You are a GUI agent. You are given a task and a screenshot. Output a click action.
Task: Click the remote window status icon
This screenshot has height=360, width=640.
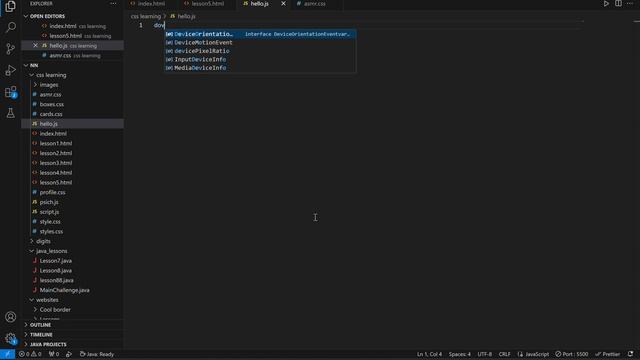(x=7, y=354)
